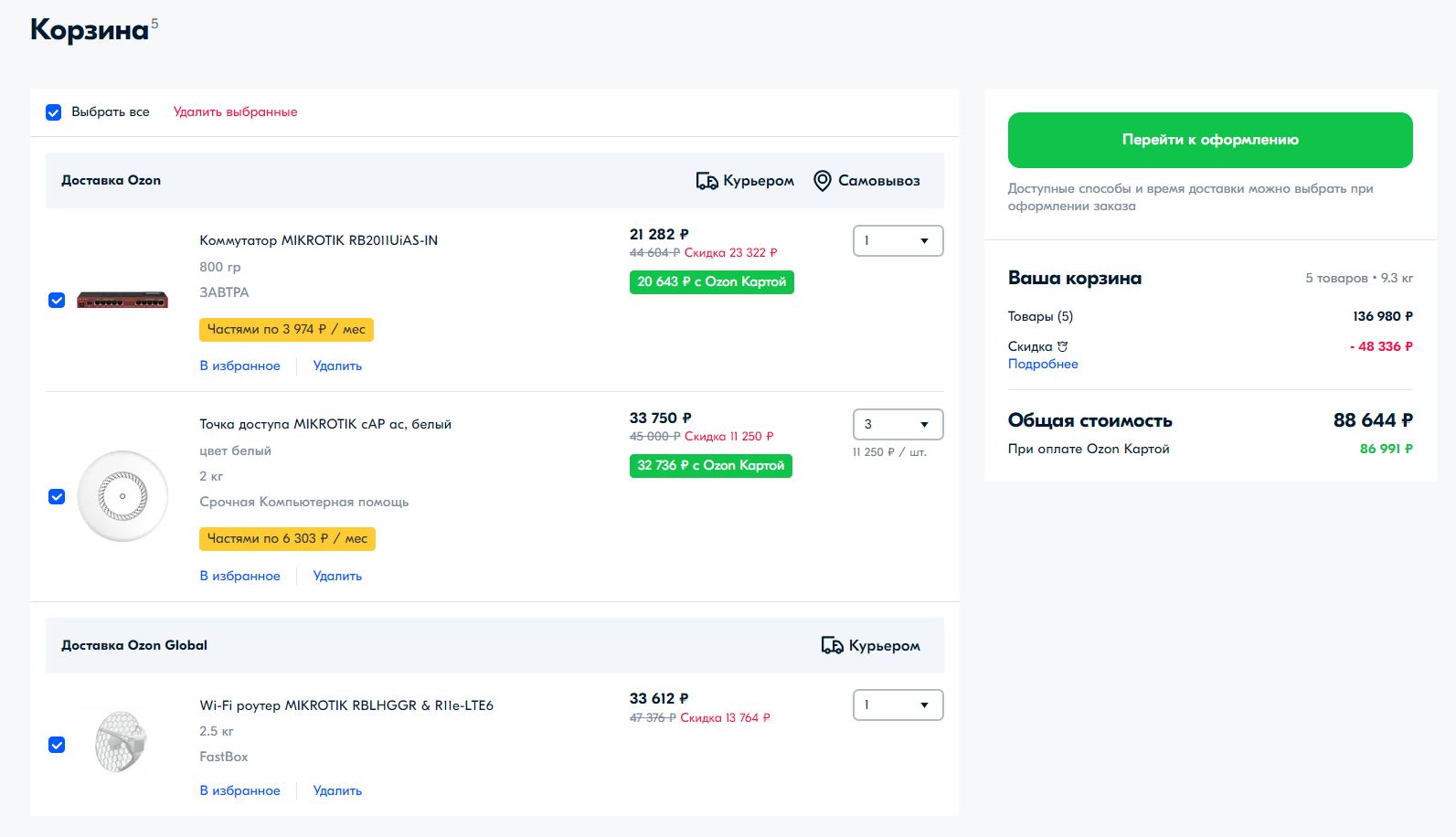Click the 11 250 ₽ / шт. unit price
The image size is (1456, 837).
tap(889, 452)
